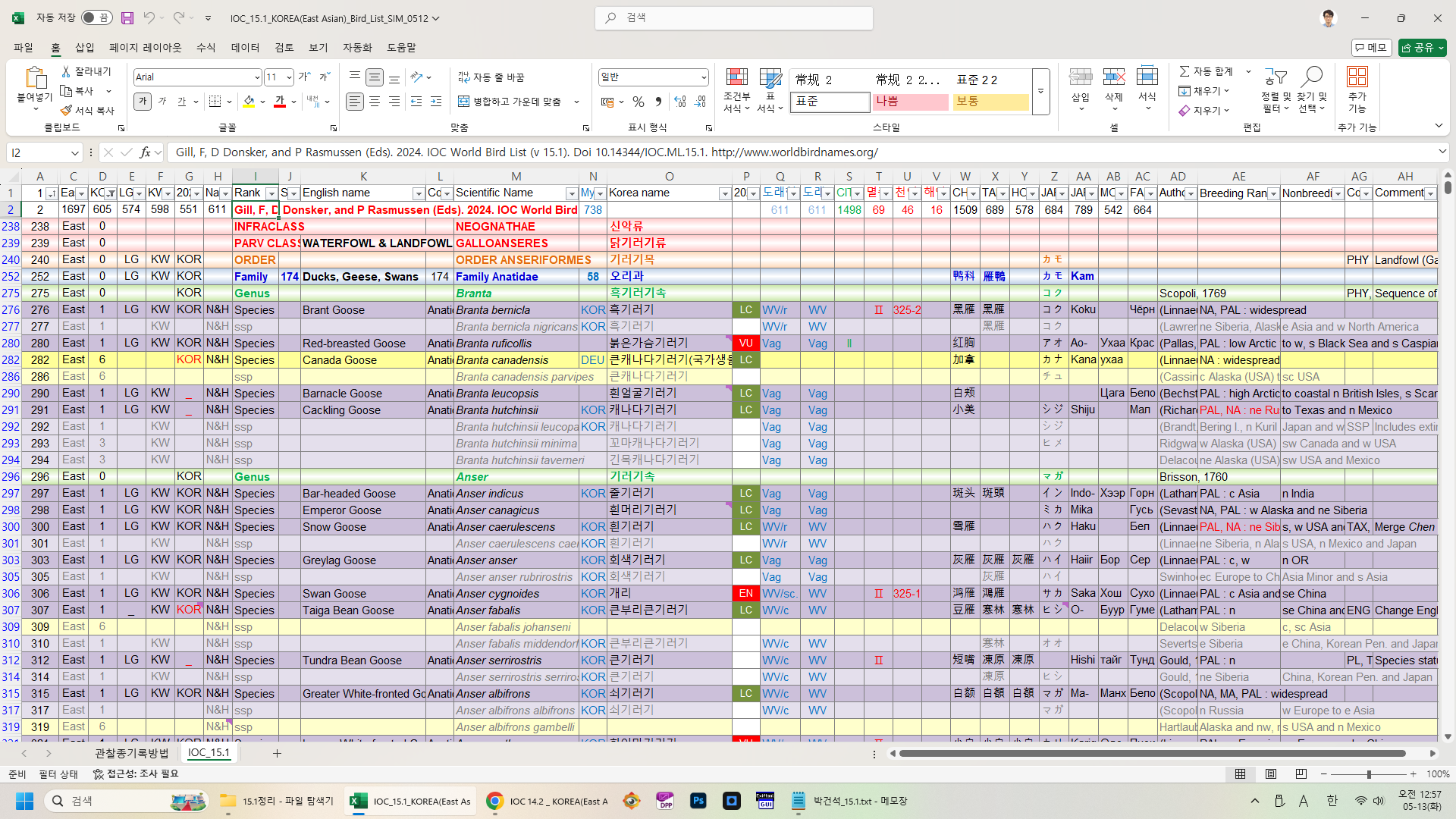Image resolution: width=1456 pixels, height=819 pixels.
Task: Click the Fill Color bucket icon
Action: pyautogui.click(x=249, y=102)
